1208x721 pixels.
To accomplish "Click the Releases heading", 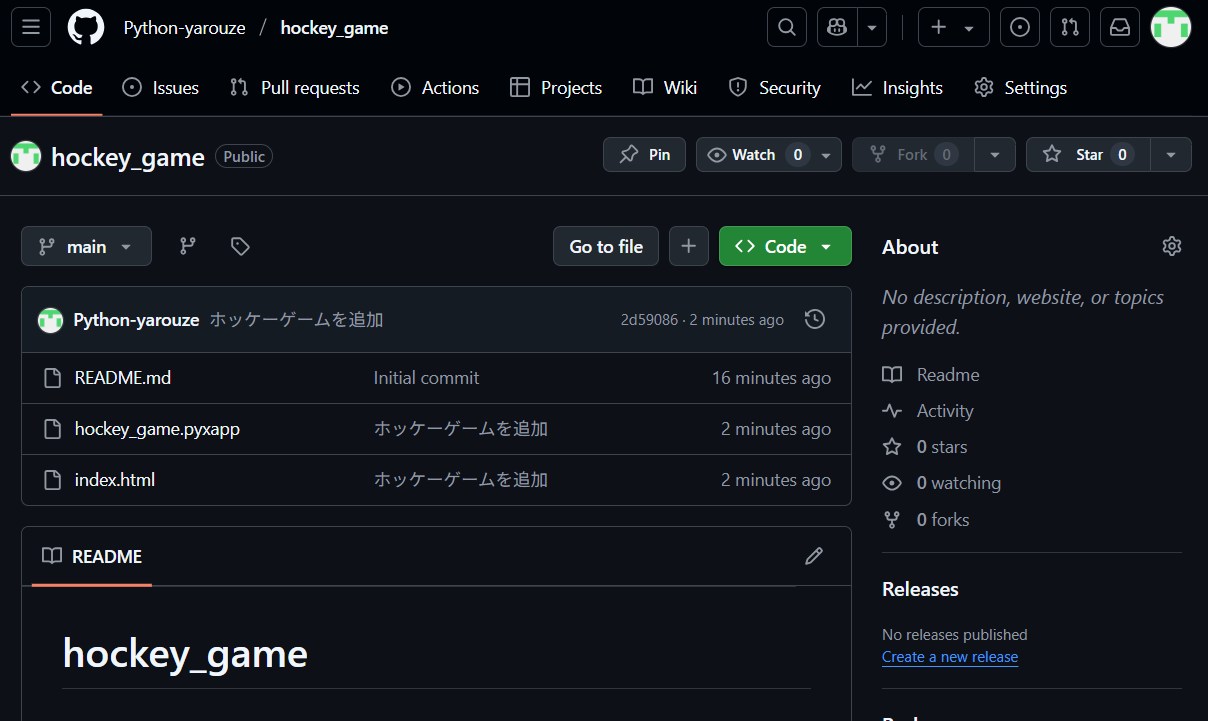I will [x=920, y=589].
